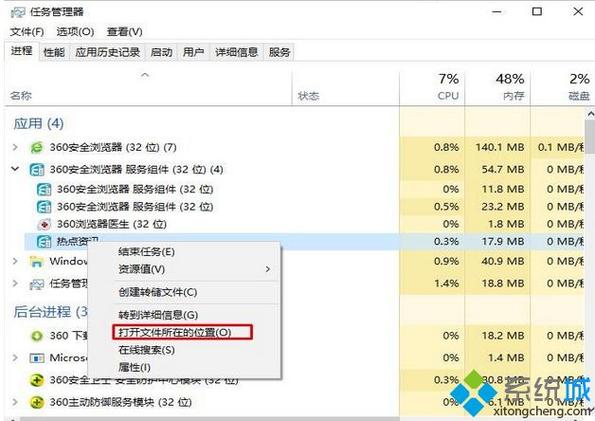
Task: Click the 360安全浏览器 green browser icon
Action: 37,147
